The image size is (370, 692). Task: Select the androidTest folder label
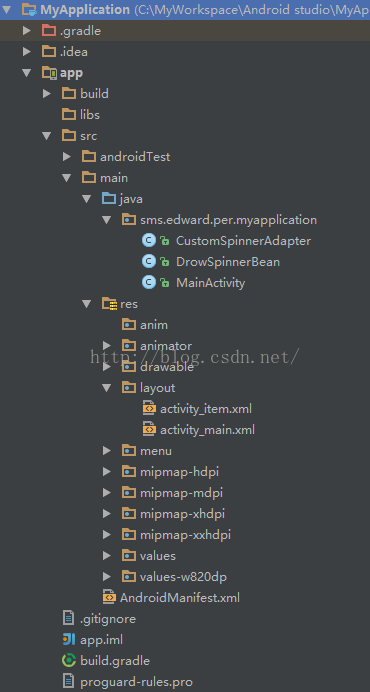(x=135, y=157)
